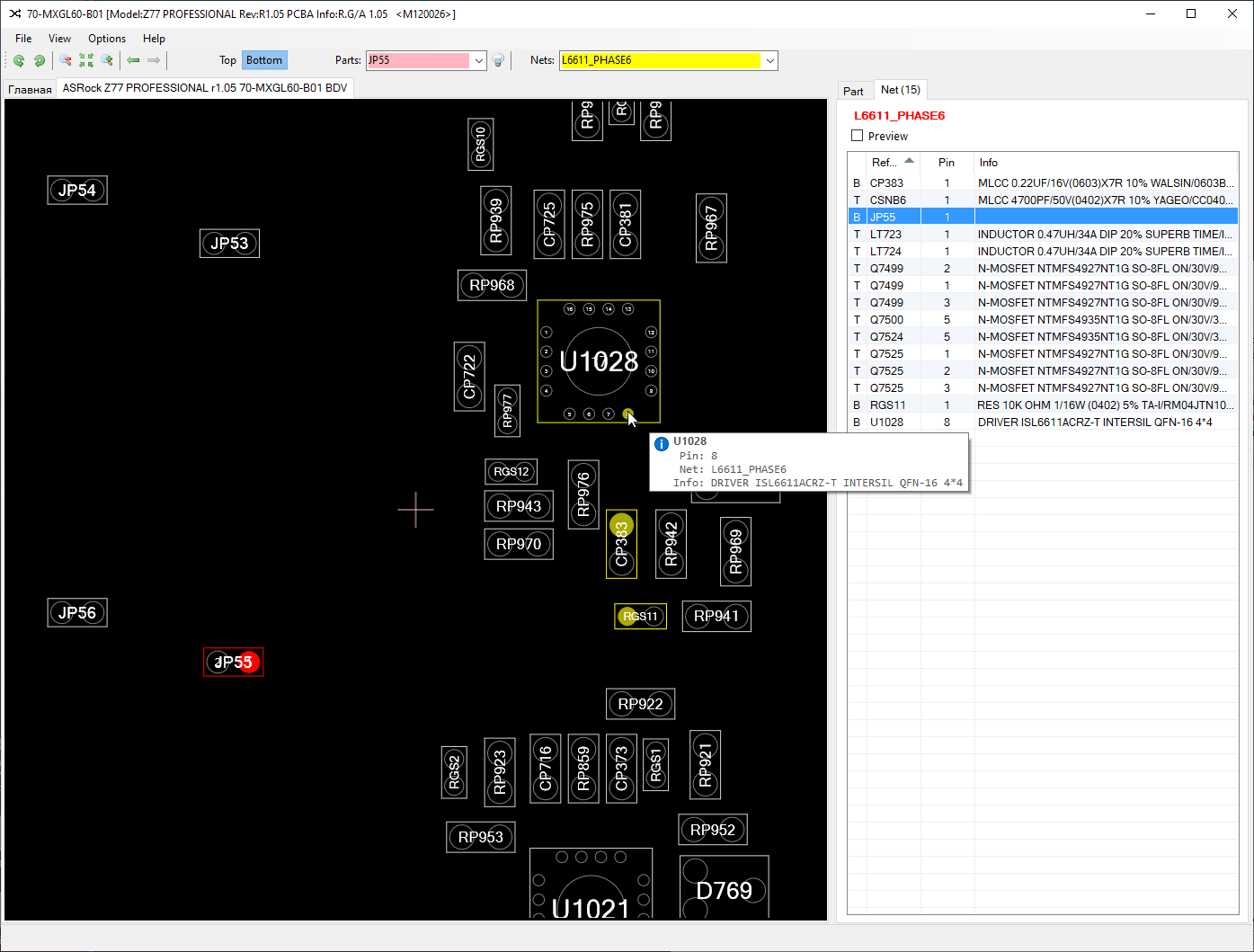The height and width of the screenshot is (952, 1254).
Task: Select component RP952
Action: [713, 830]
